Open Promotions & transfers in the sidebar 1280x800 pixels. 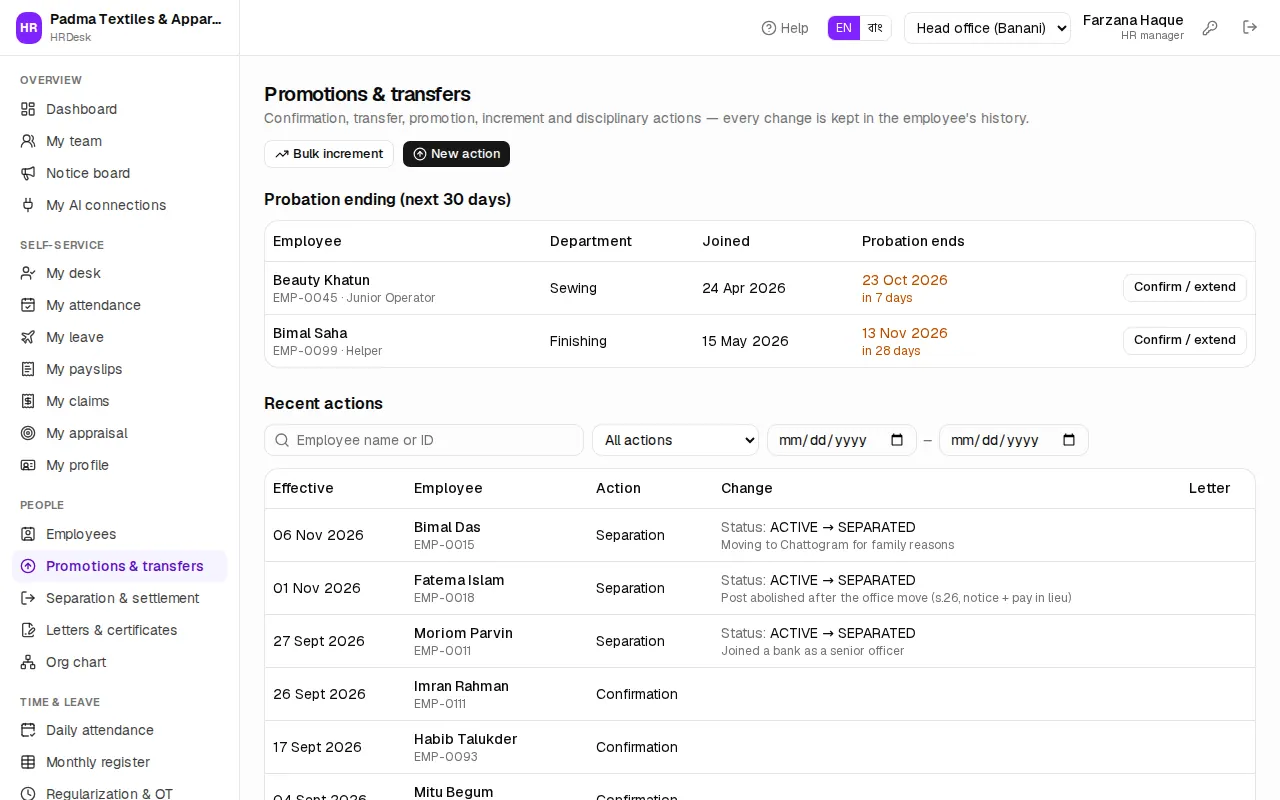tap(120, 566)
